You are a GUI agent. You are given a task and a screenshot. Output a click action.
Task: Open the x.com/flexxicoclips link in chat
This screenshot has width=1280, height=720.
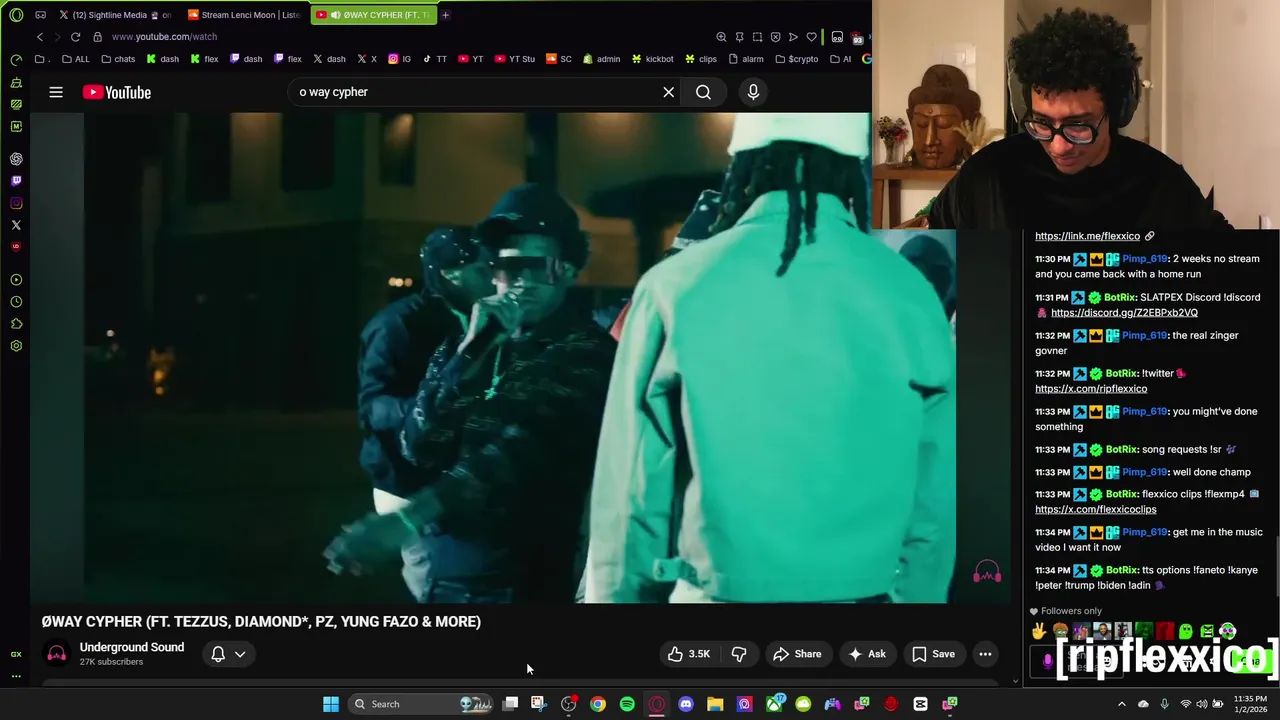point(1095,509)
